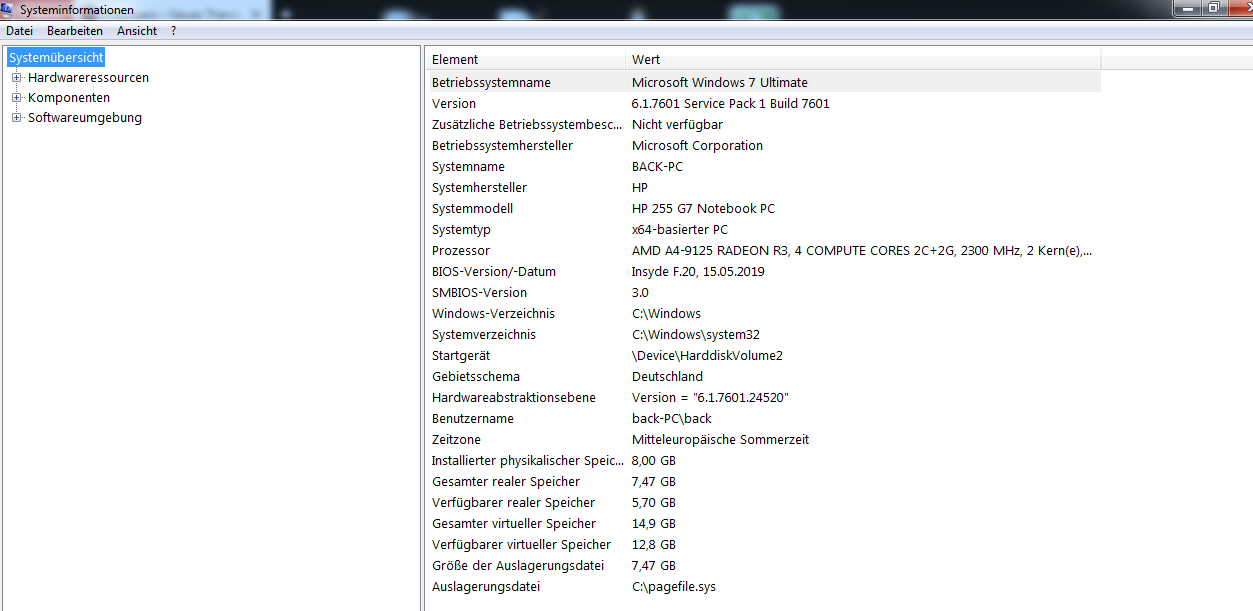Click the Element column header

click(525, 59)
